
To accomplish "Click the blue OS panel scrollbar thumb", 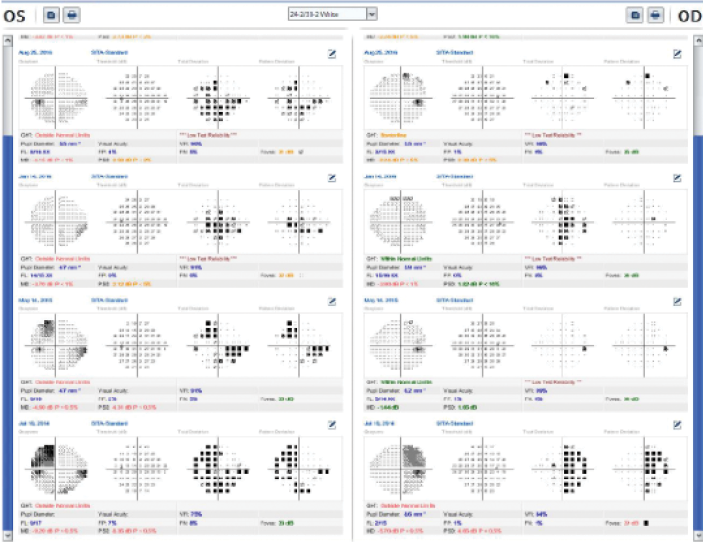I will tap(8, 333).
